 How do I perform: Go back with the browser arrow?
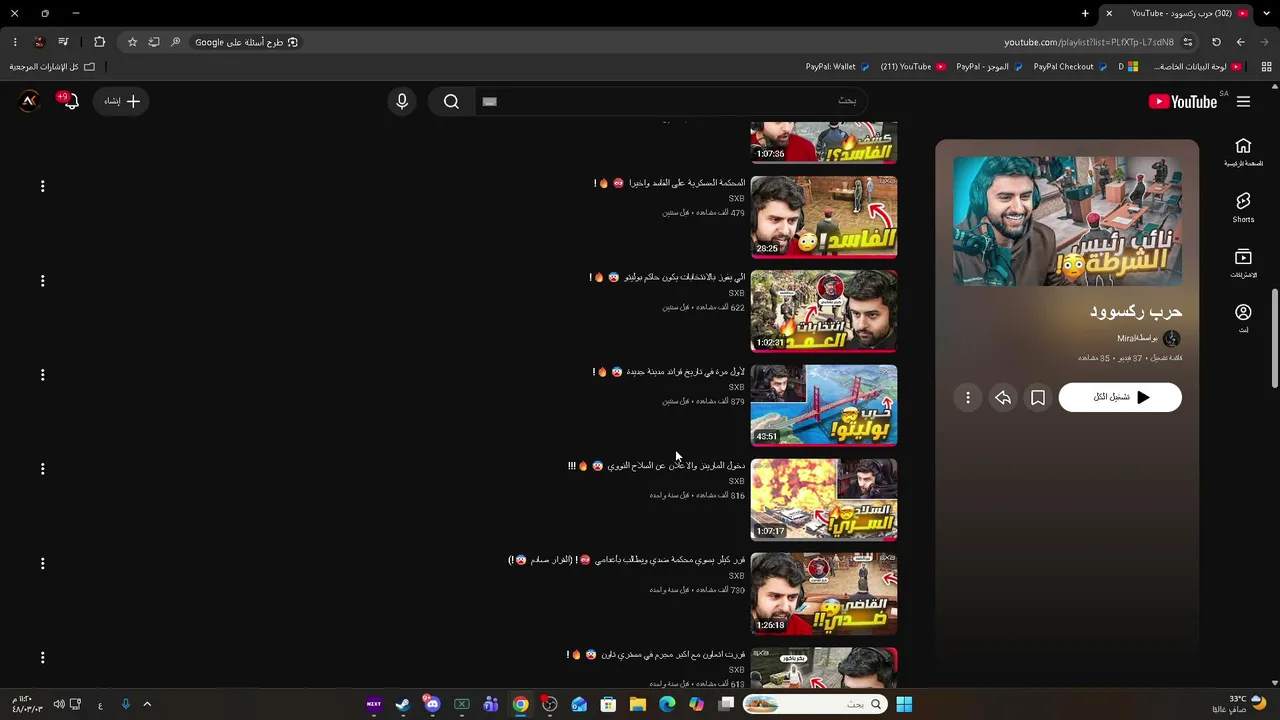click(1240, 42)
